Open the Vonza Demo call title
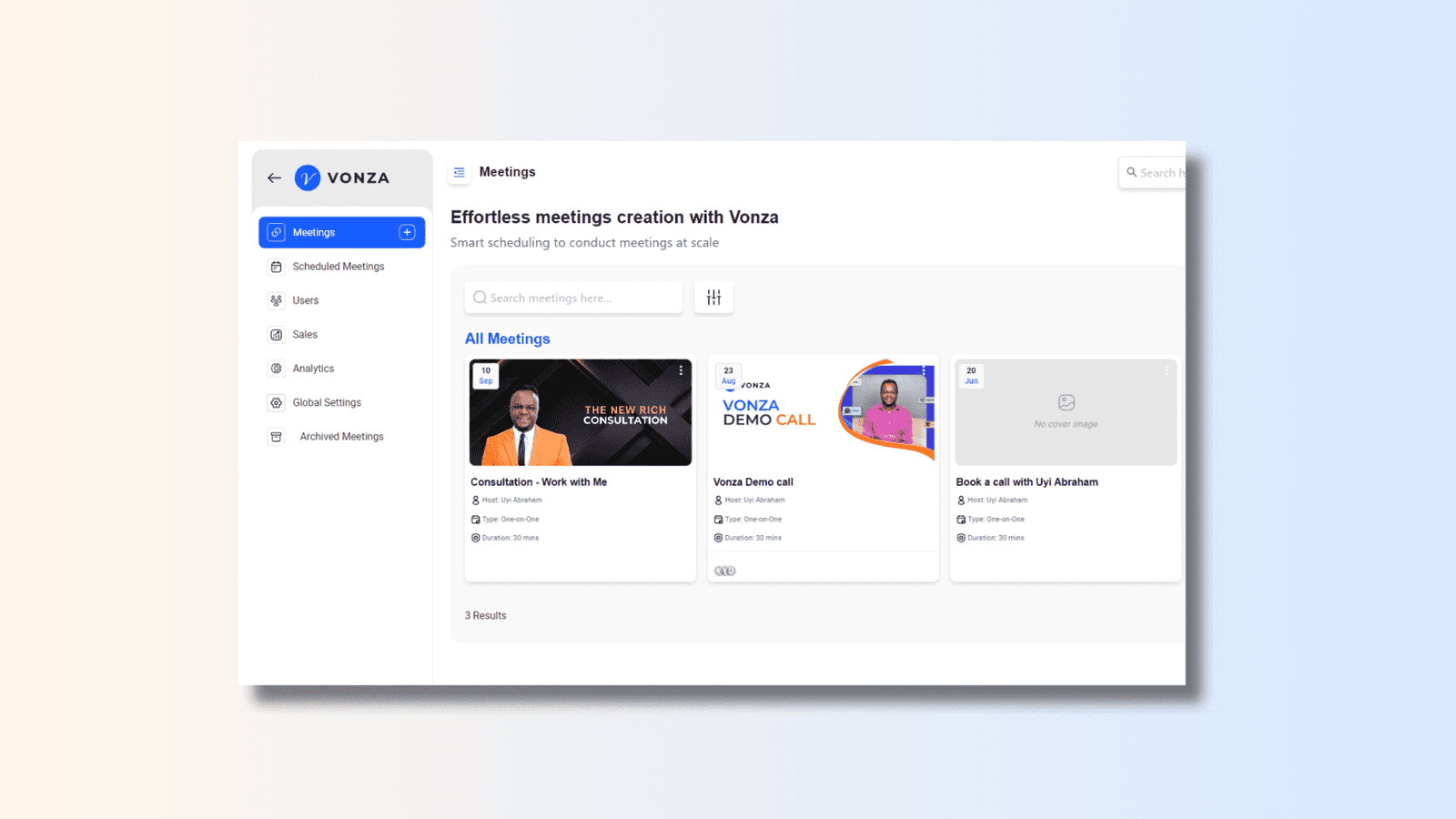The image size is (1456, 819). point(753,482)
